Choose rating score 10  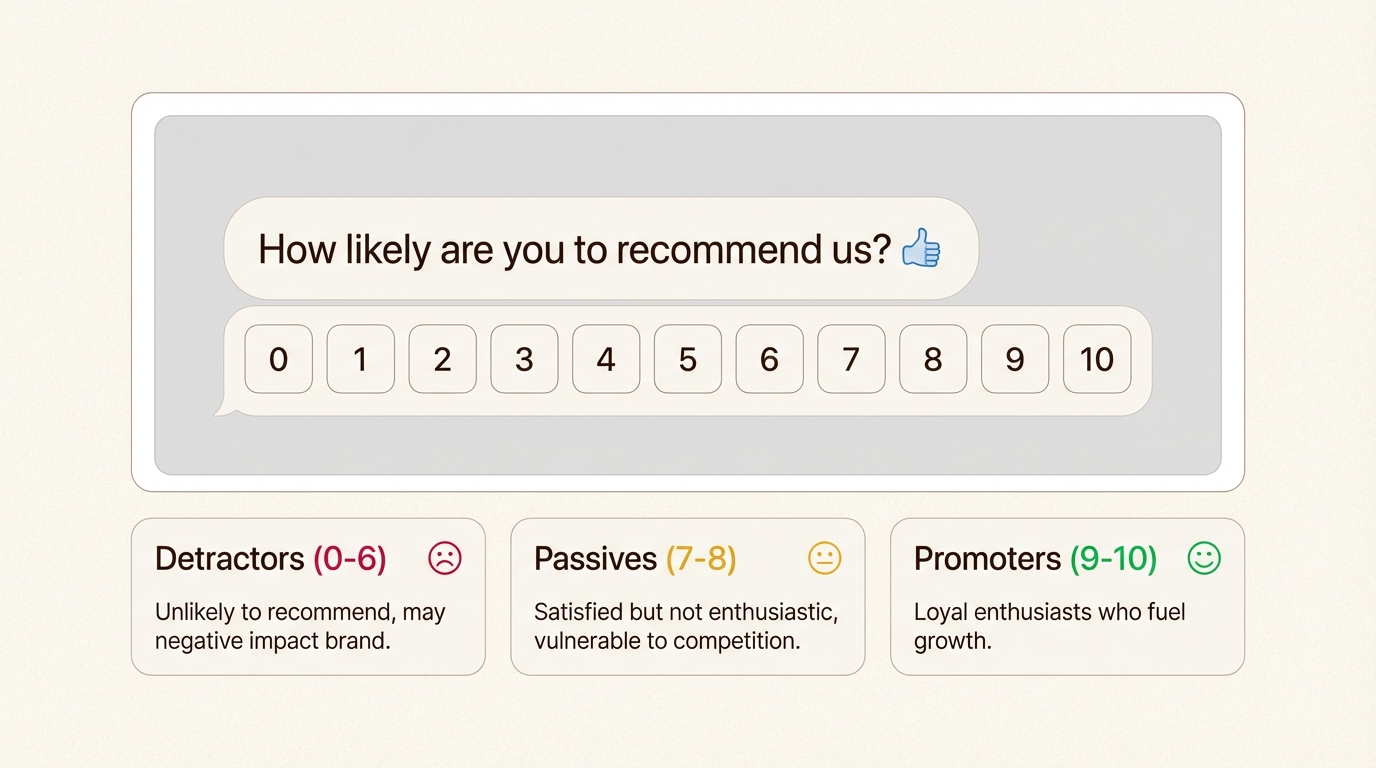click(x=1097, y=359)
